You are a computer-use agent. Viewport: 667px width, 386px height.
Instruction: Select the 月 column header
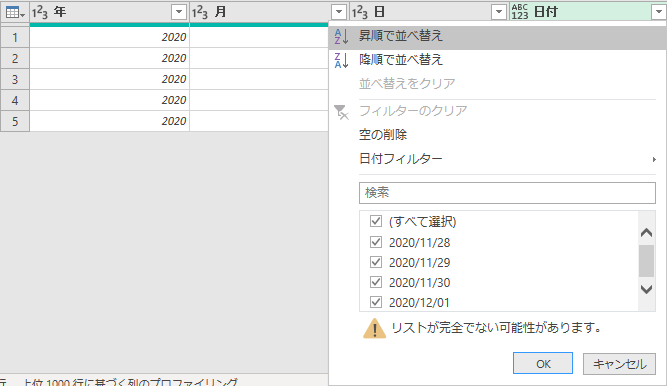coord(269,12)
